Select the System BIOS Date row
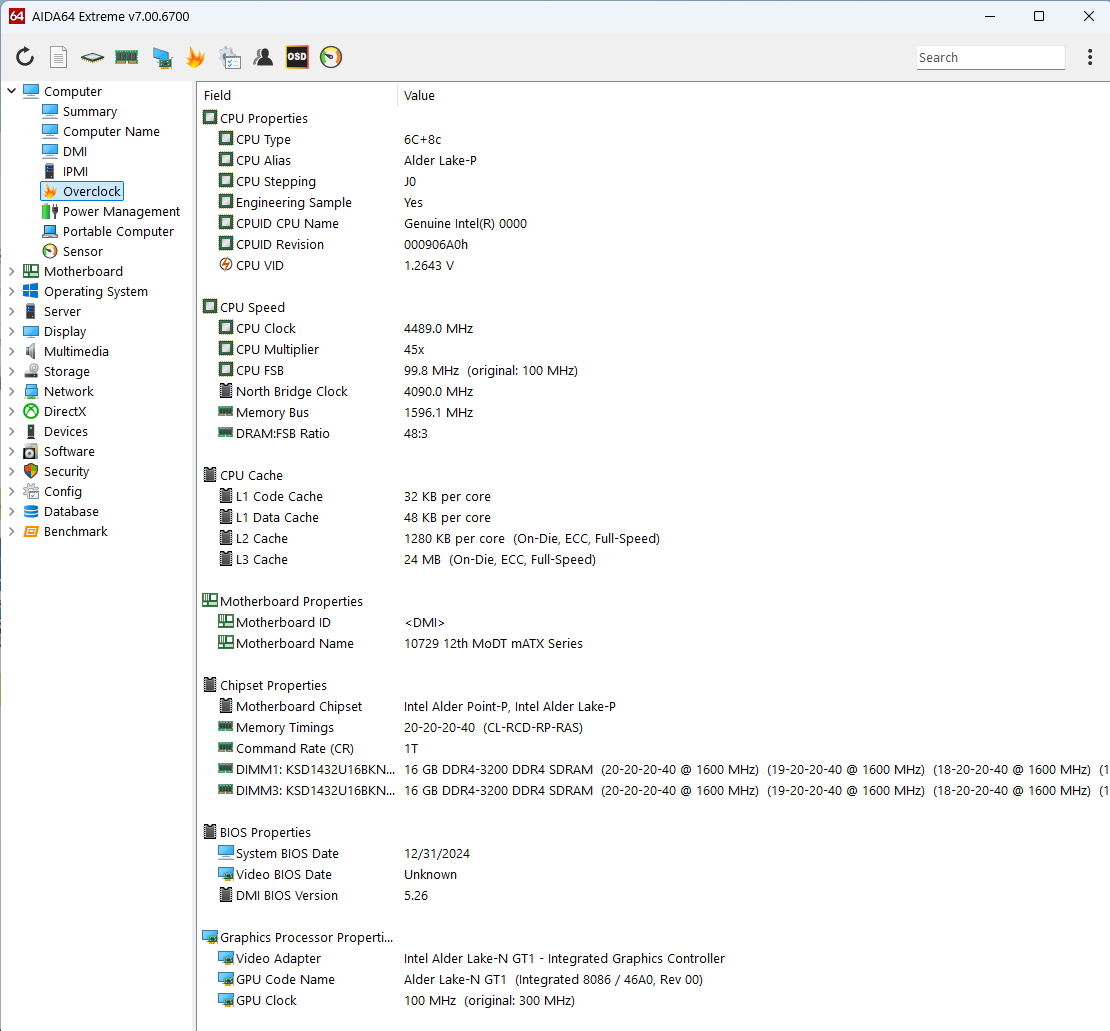The image size is (1110, 1031). click(653, 853)
